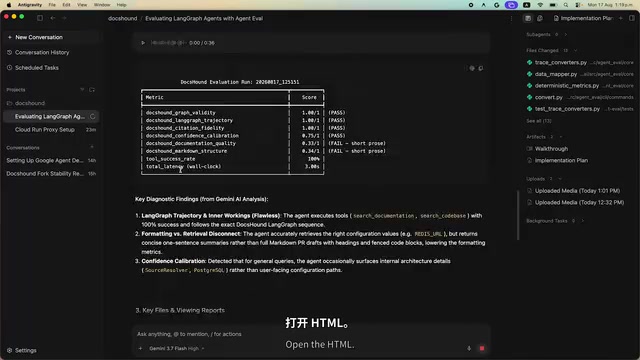640x360 pixels.
Task: Copy the evaluation table output
Action: (x=481, y=68)
